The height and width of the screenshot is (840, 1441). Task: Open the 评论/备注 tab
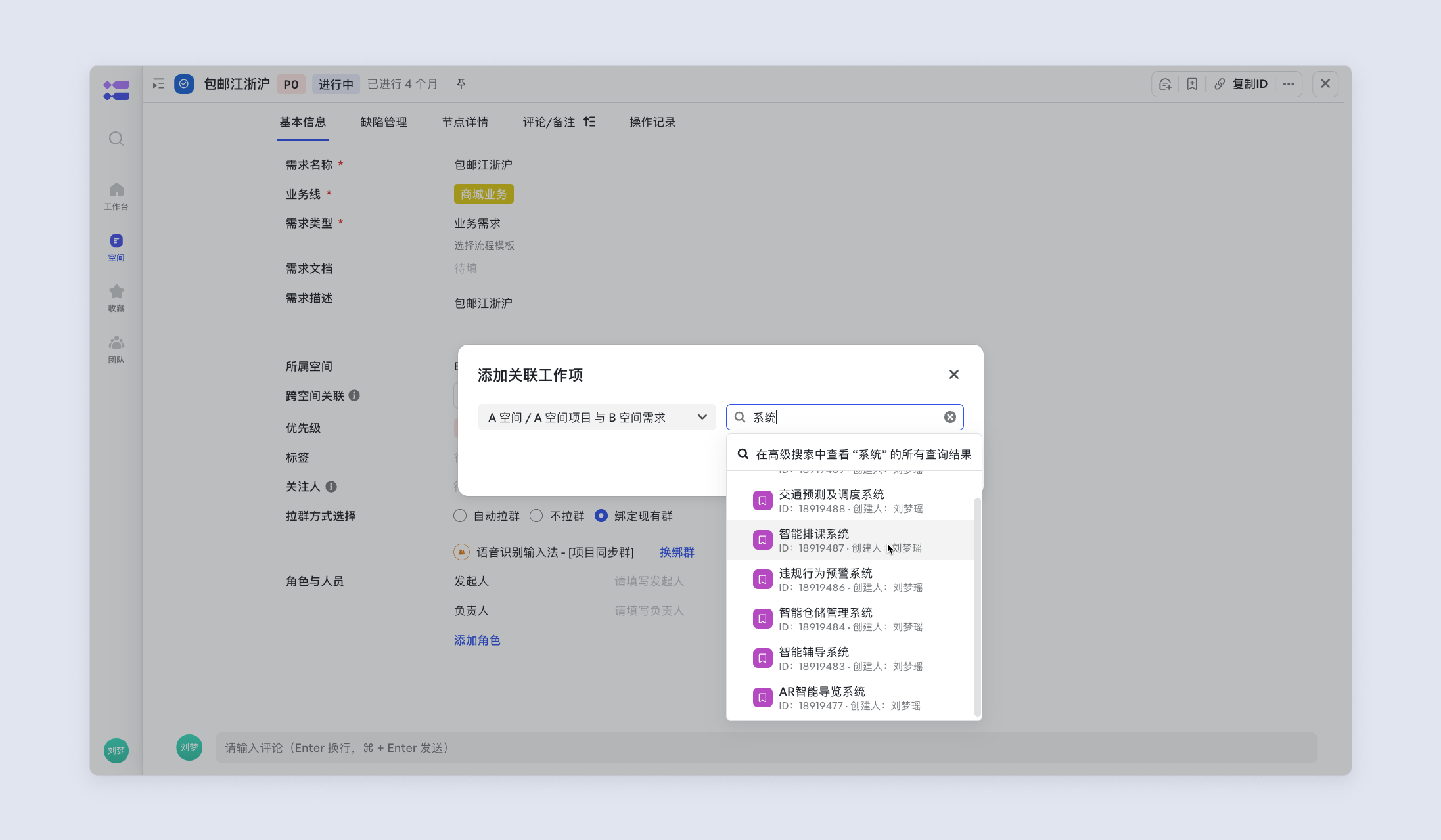coord(549,122)
